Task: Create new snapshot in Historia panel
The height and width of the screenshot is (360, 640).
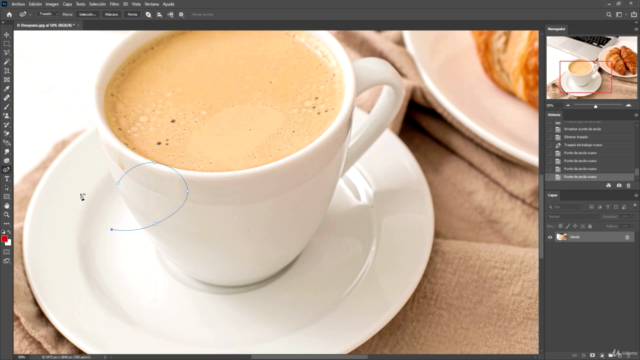Action: (x=619, y=185)
